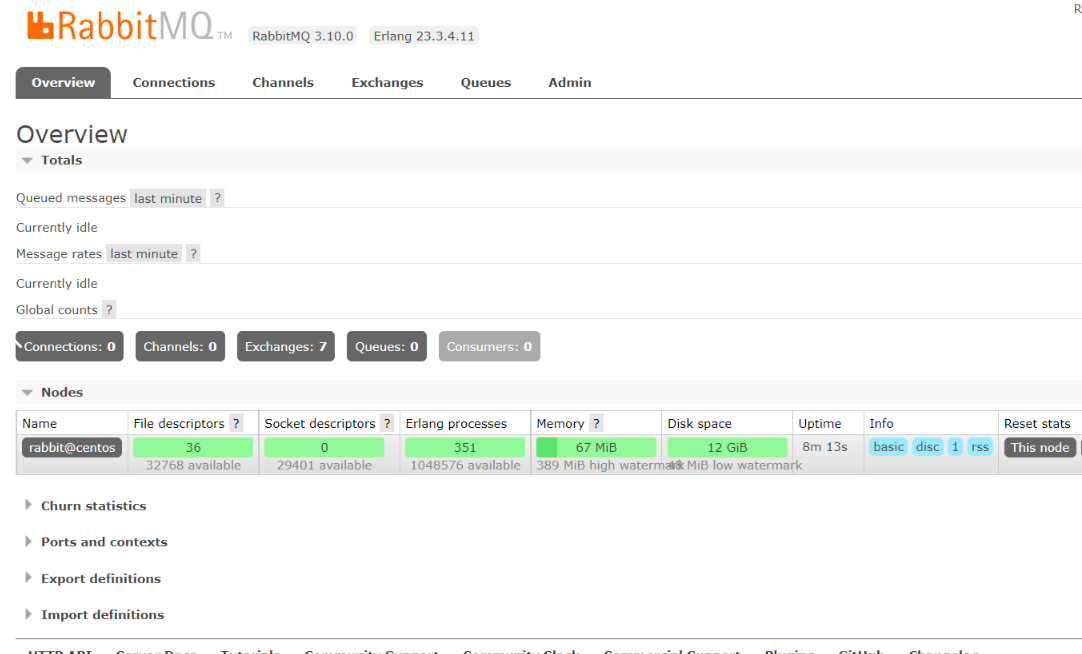Screen dimensions: 1082x654
Task: Open help for Global counts
Action: pos(109,310)
